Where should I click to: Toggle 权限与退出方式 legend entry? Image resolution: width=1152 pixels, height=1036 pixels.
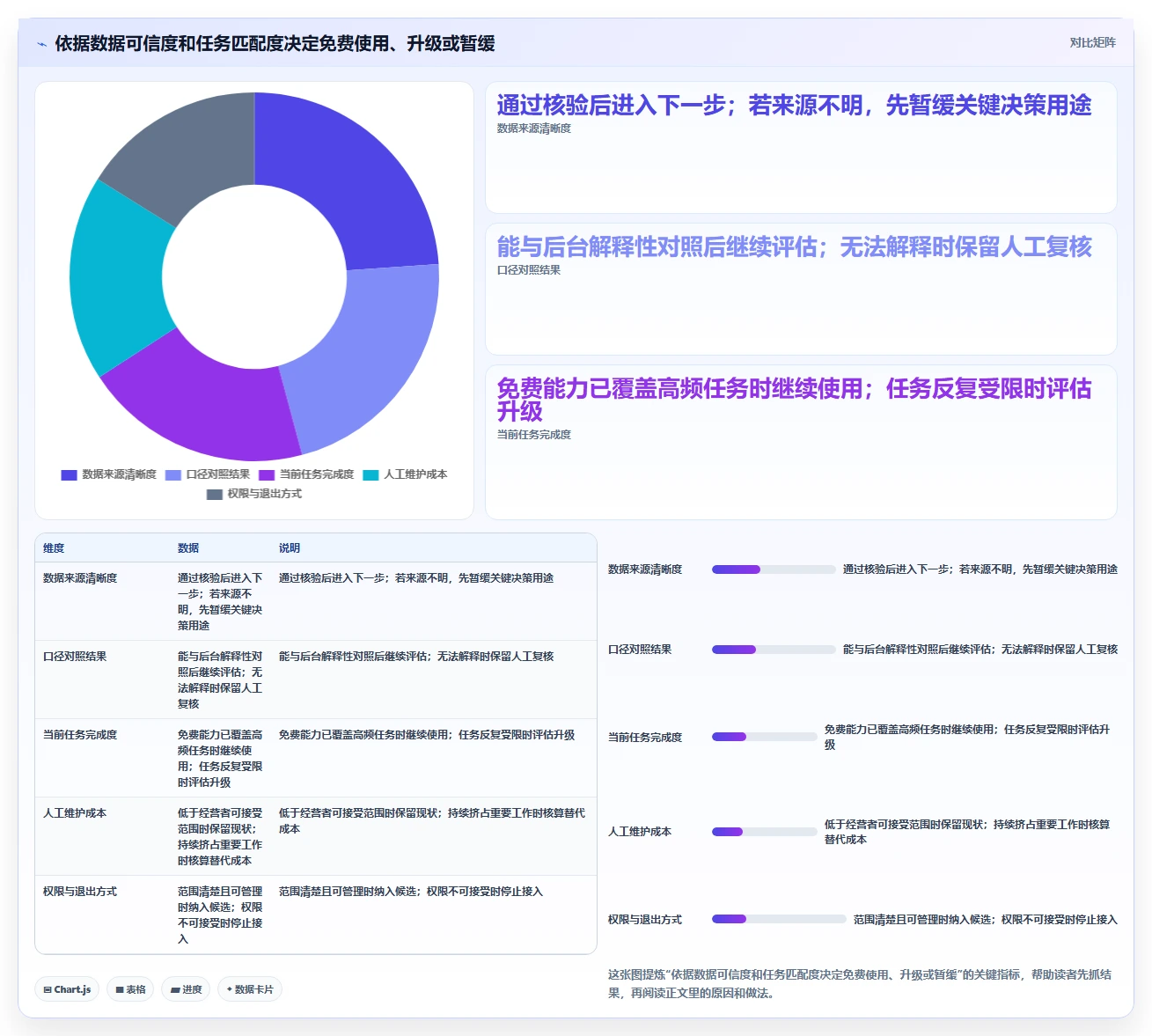(x=253, y=494)
